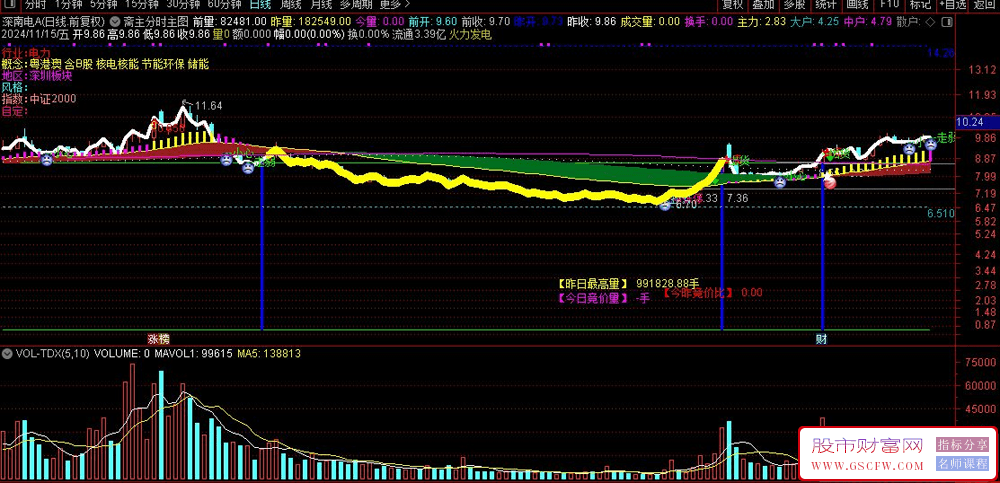
Task: Add stock via +自选 button
Action: (953, 4)
